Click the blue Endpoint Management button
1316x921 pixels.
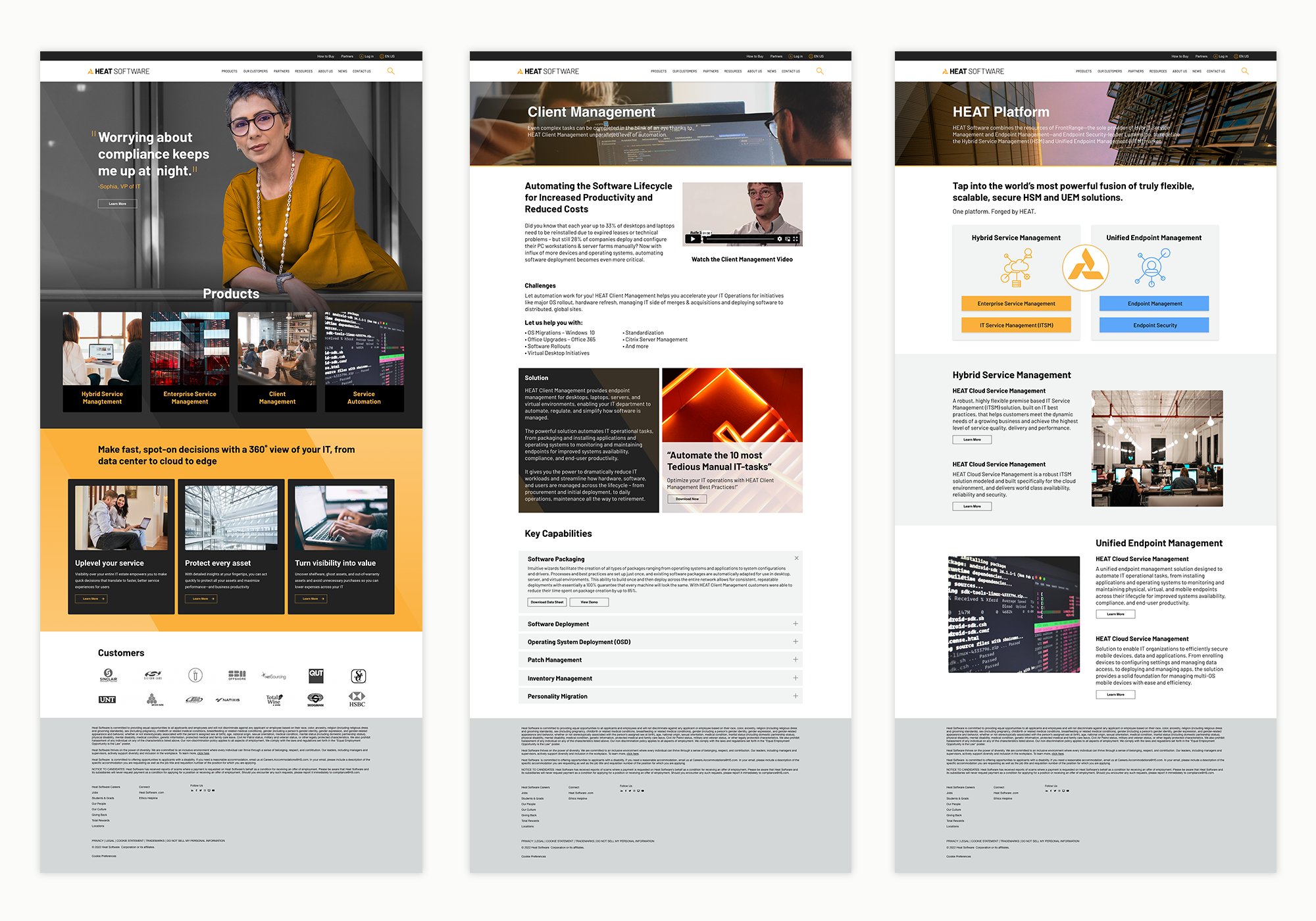coord(1154,303)
